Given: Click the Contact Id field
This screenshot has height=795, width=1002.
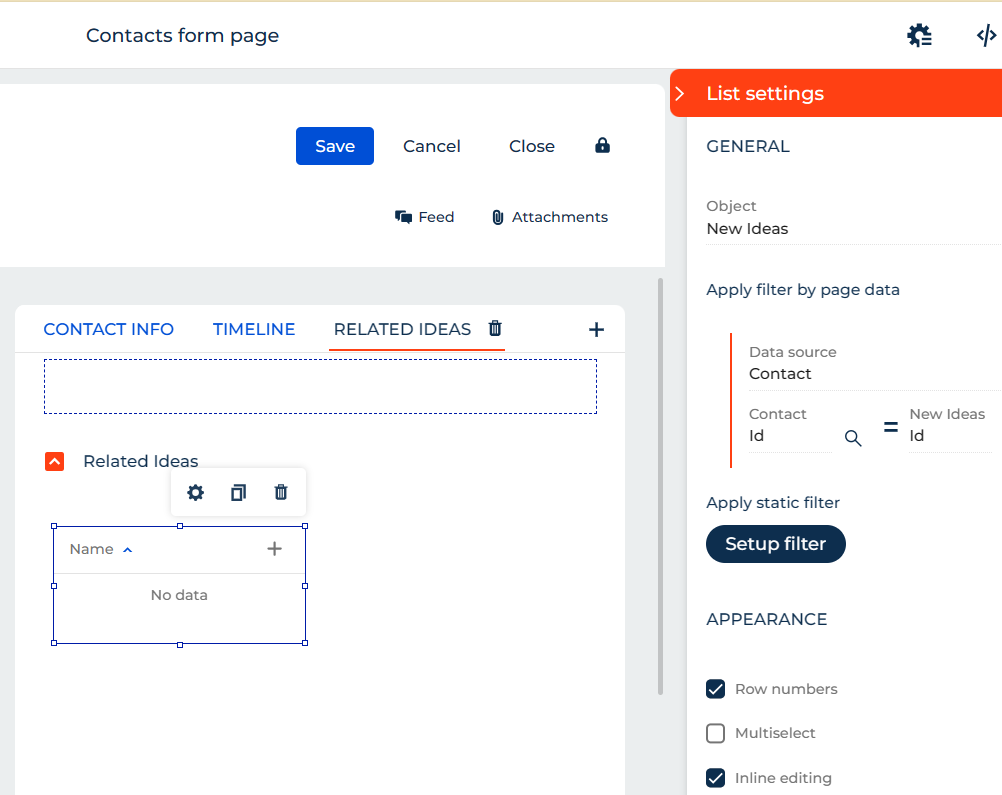Looking at the screenshot, I should pos(790,428).
